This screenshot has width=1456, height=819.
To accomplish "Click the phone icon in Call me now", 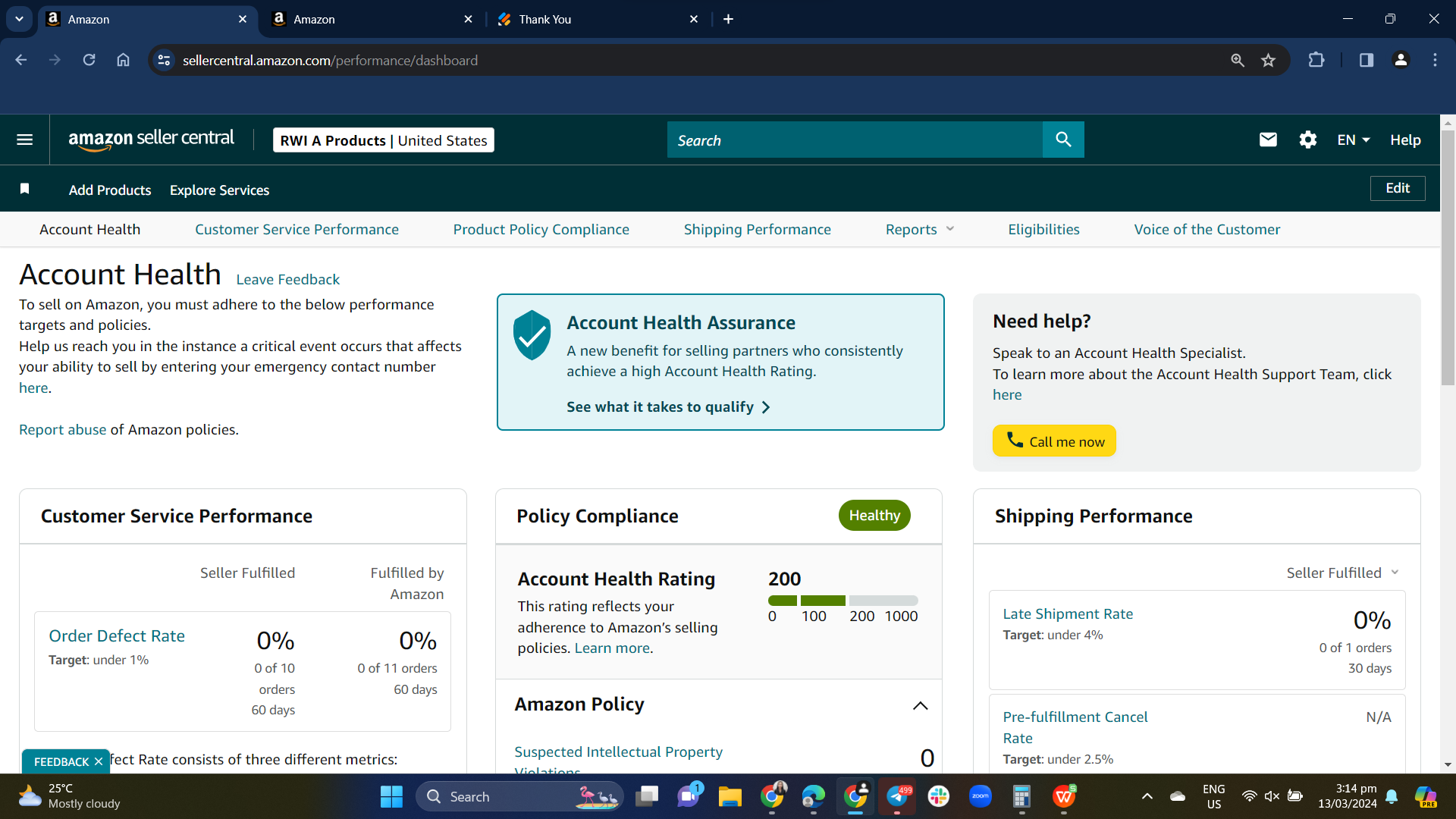I will 1015,440.
